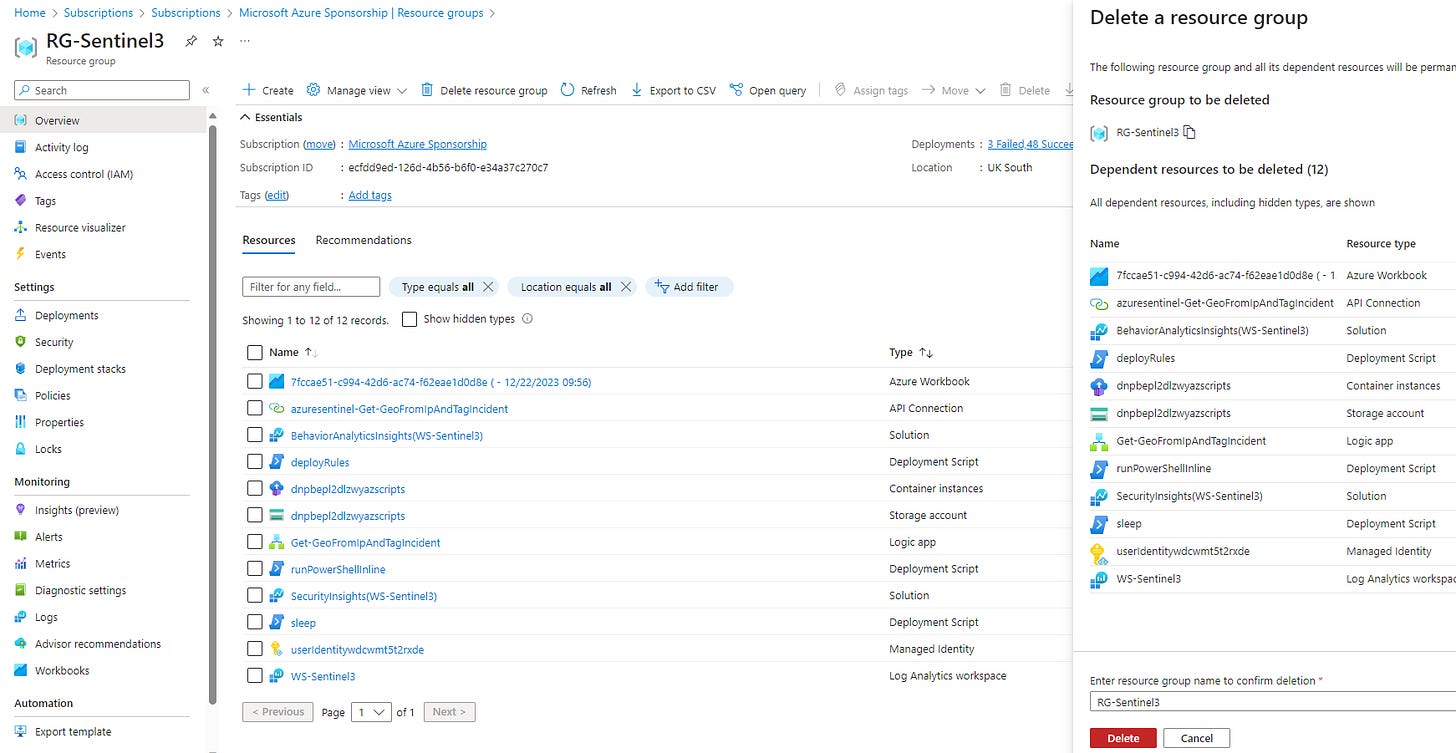Copy resource group name in delete panel
This screenshot has width=1456, height=753.
(x=1190, y=132)
